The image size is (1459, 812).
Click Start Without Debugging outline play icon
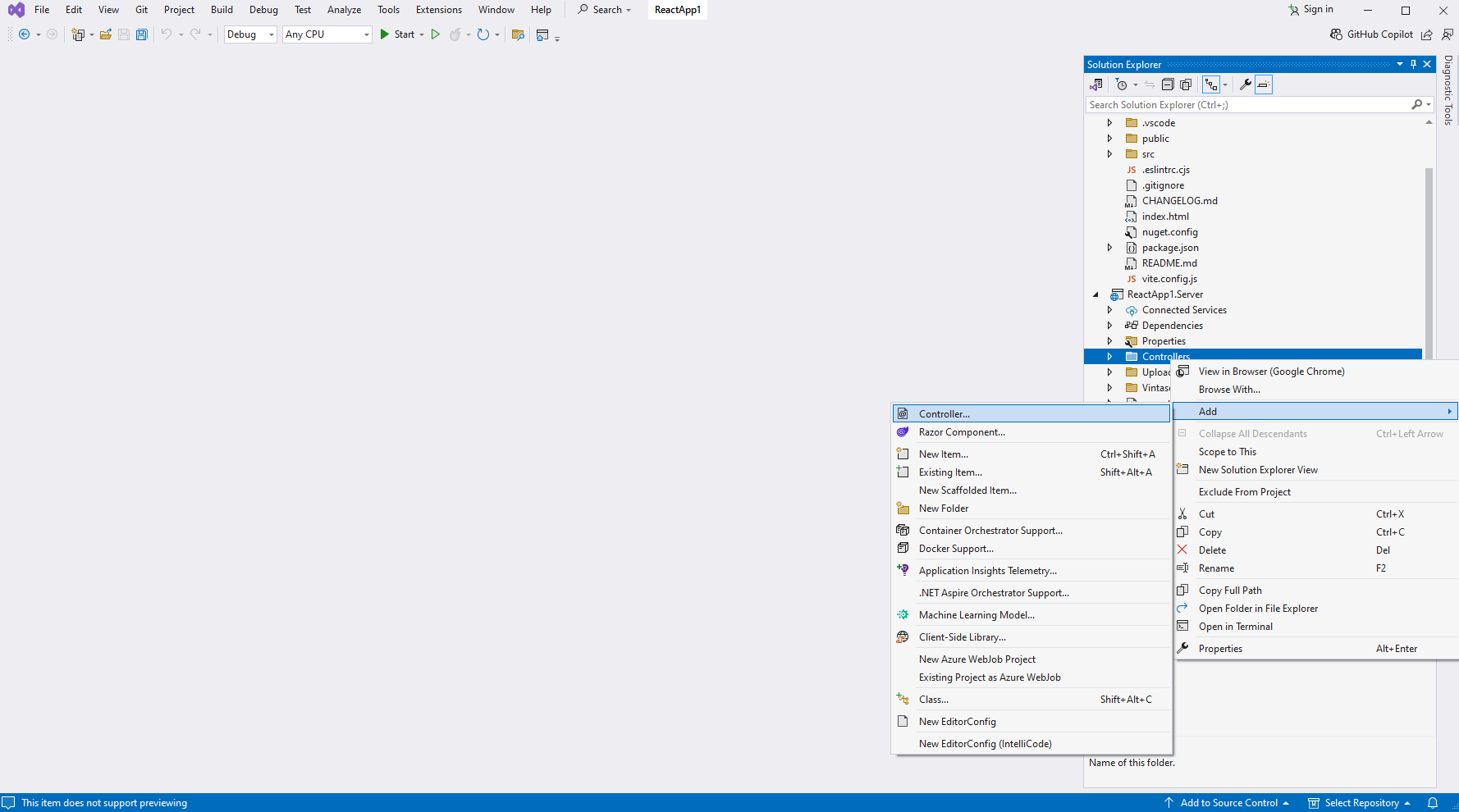[436, 34]
